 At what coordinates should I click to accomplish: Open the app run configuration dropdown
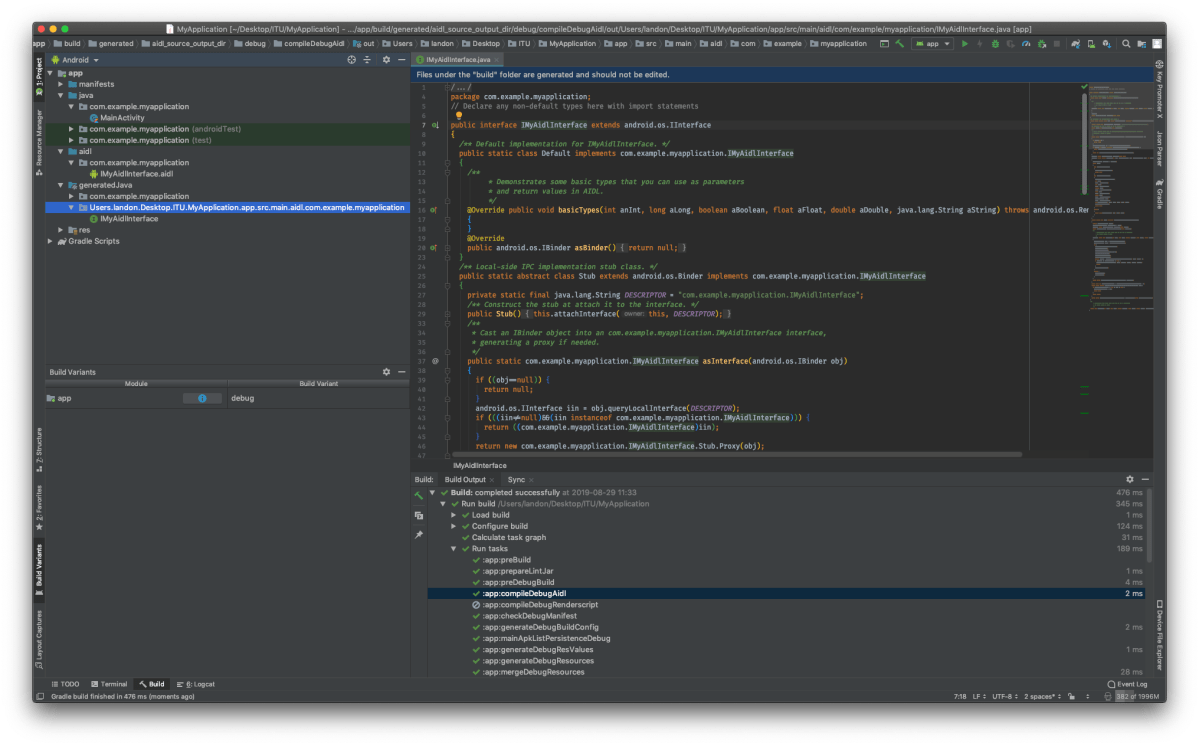[932, 44]
